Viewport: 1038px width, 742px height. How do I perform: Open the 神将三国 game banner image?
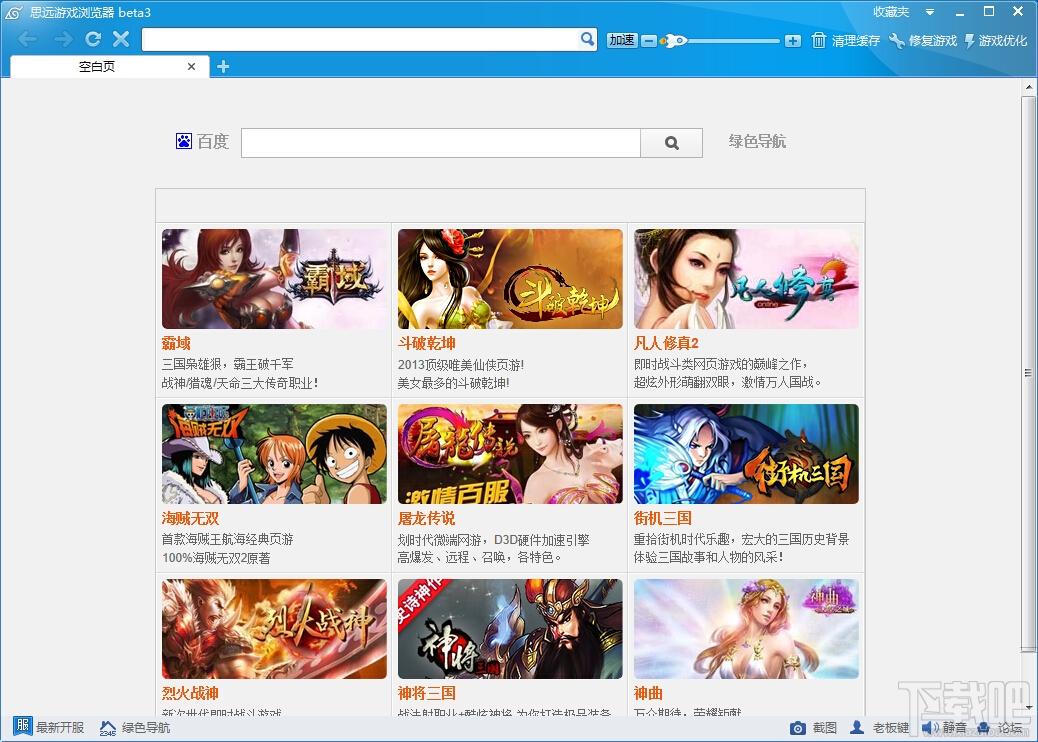(510, 629)
